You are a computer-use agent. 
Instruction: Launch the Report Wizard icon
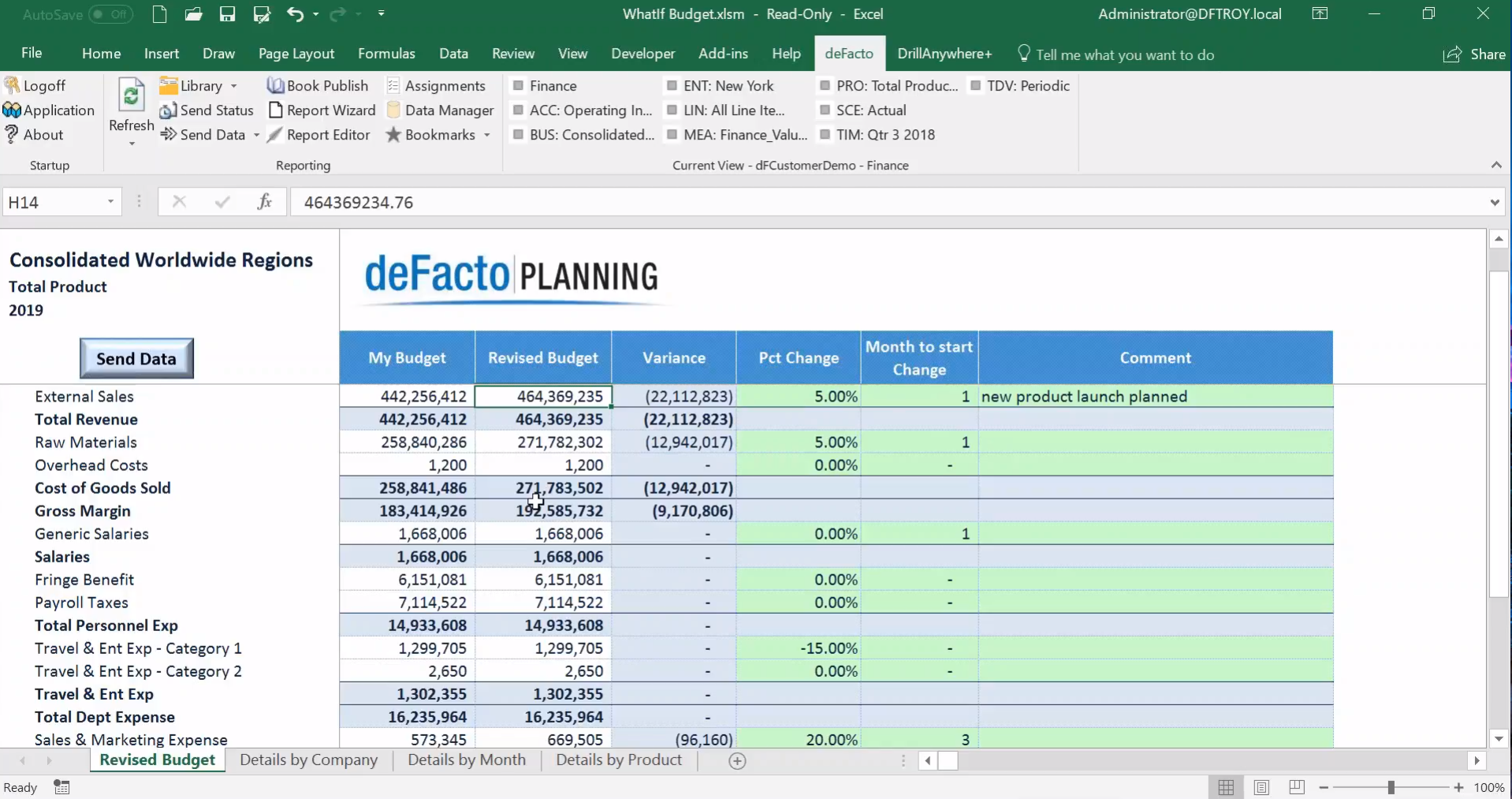(x=275, y=110)
